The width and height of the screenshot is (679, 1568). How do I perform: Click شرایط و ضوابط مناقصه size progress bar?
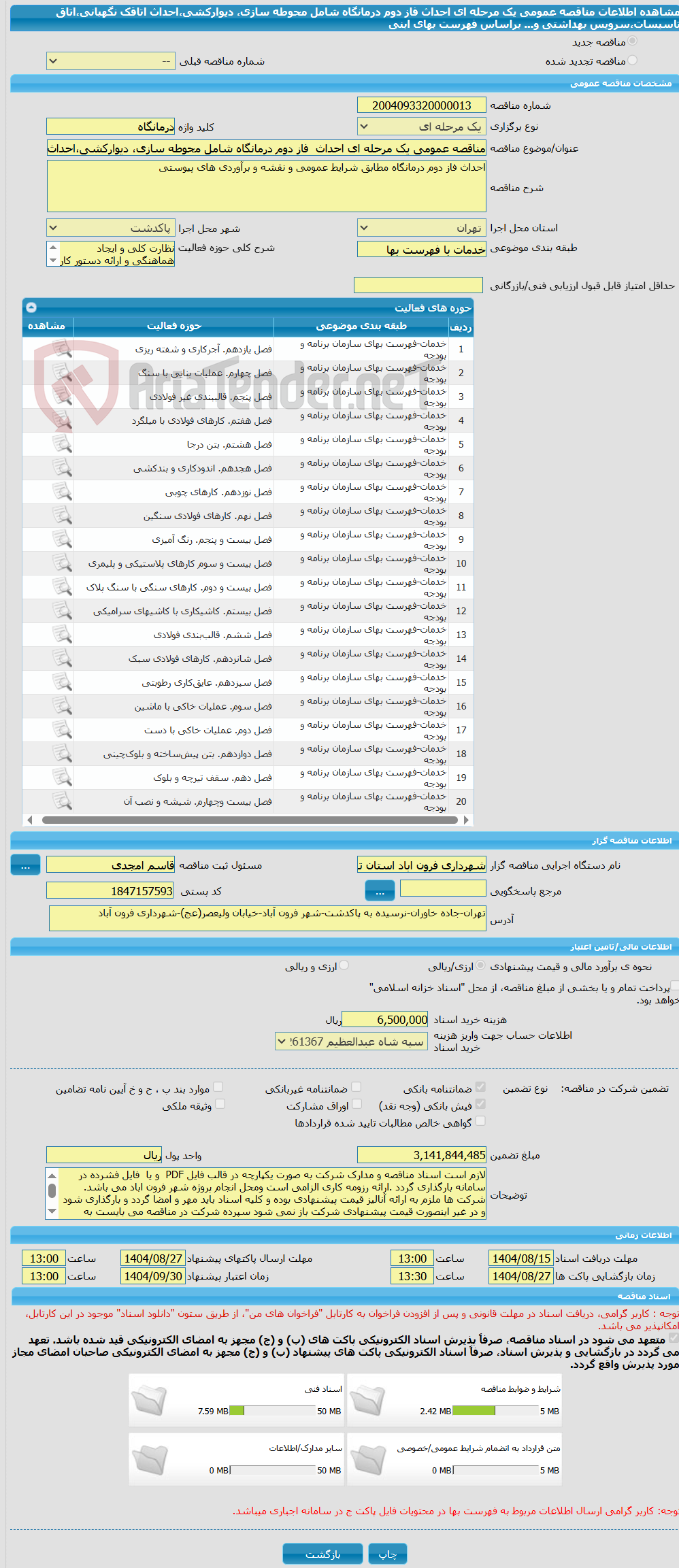click(495, 1411)
